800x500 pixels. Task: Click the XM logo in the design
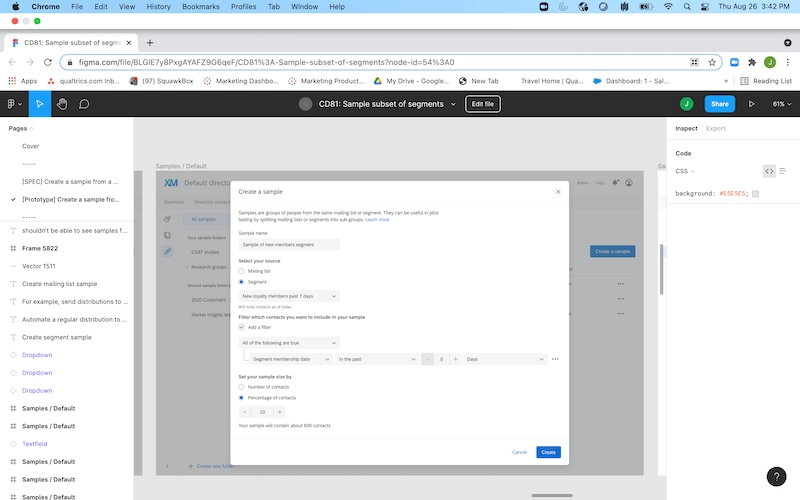pos(171,183)
